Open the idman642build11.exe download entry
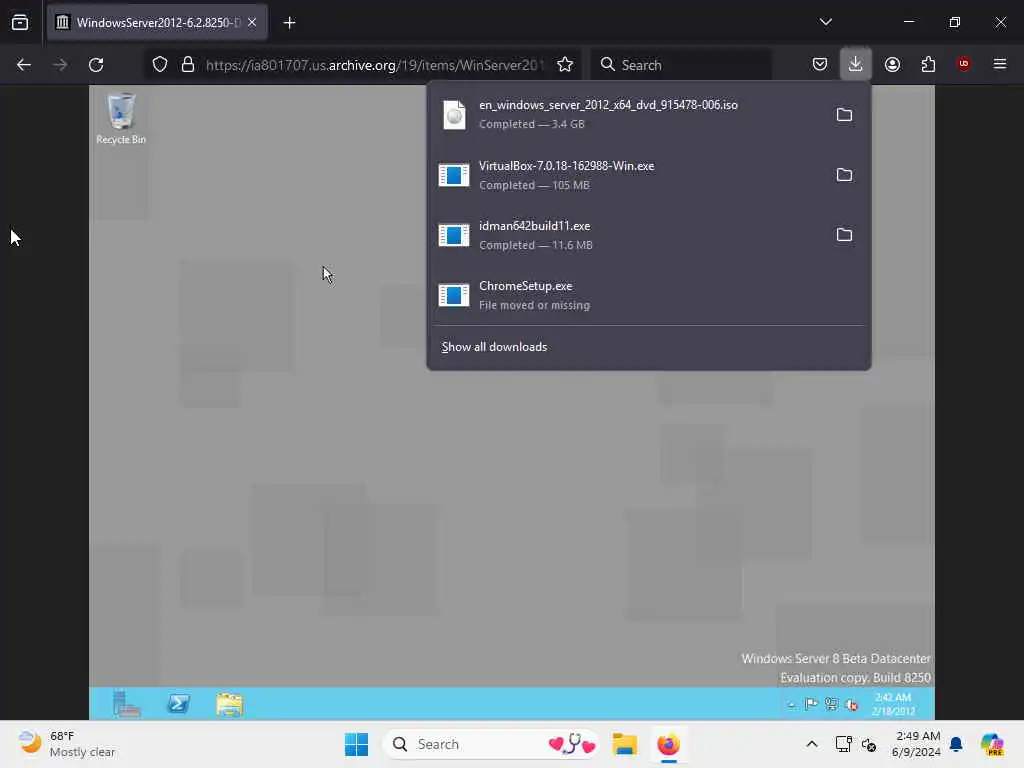Image resolution: width=1024 pixels, height=768 pixels. pos(627,235)
